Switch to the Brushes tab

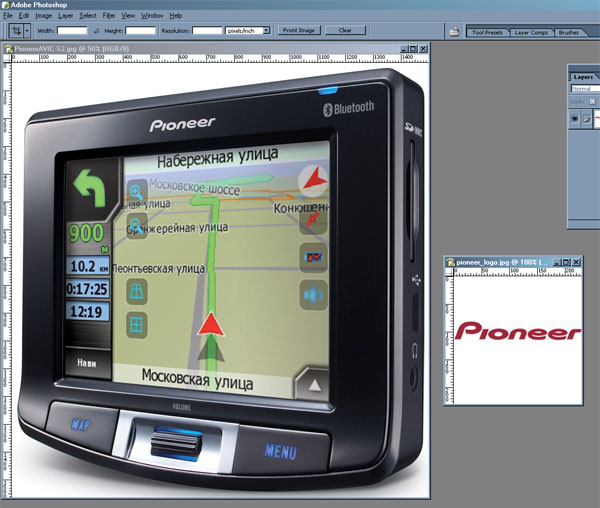tap(569, 33)
